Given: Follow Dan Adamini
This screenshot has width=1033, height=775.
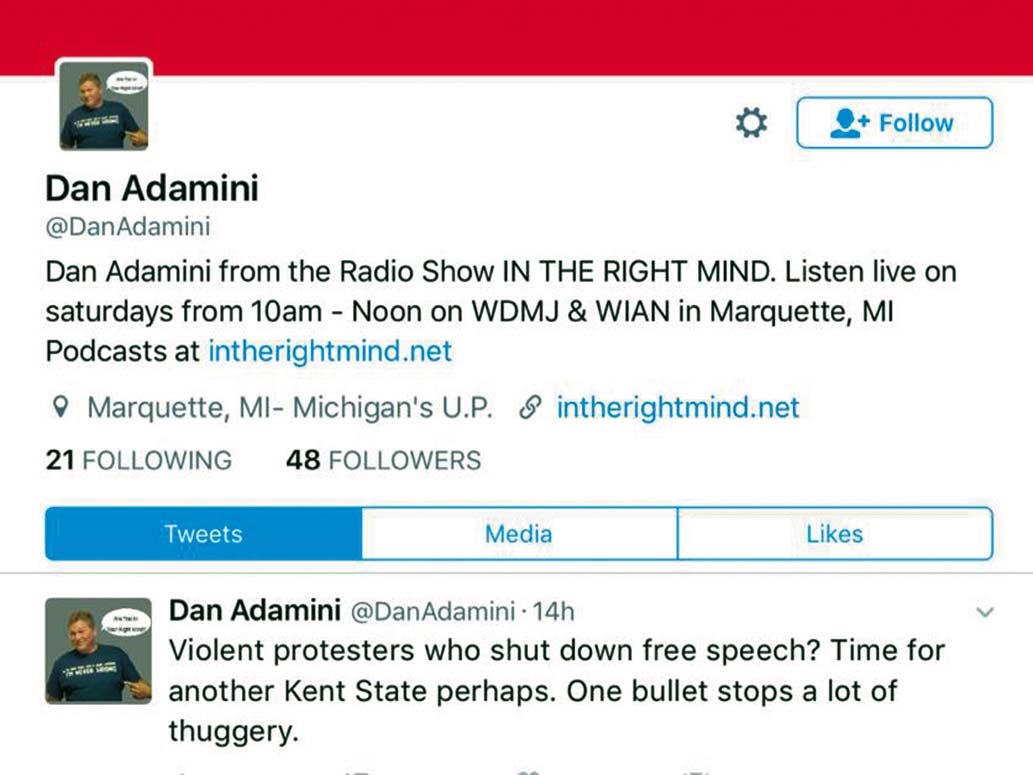Looking at the screenshot, I should (x=894, y=123).
